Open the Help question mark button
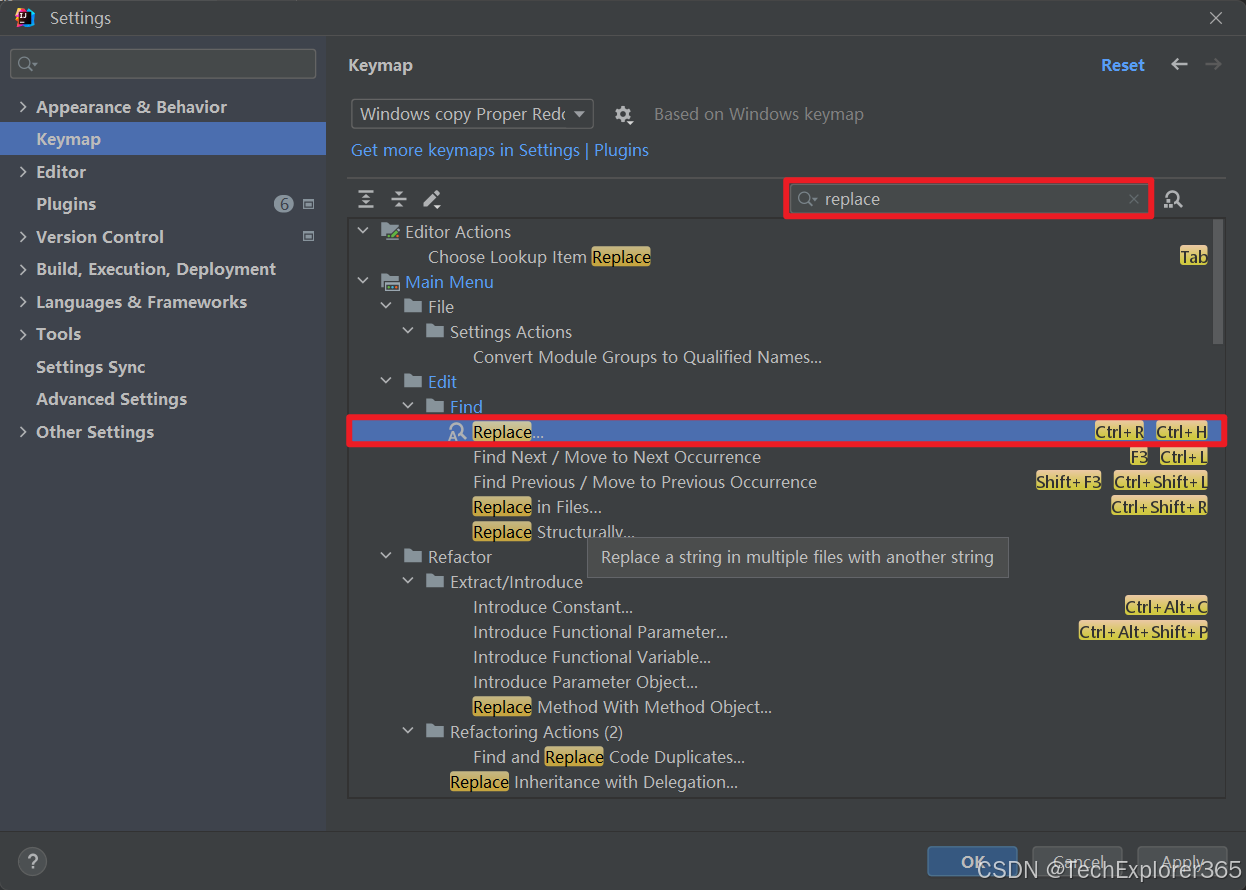 (32, 860)
